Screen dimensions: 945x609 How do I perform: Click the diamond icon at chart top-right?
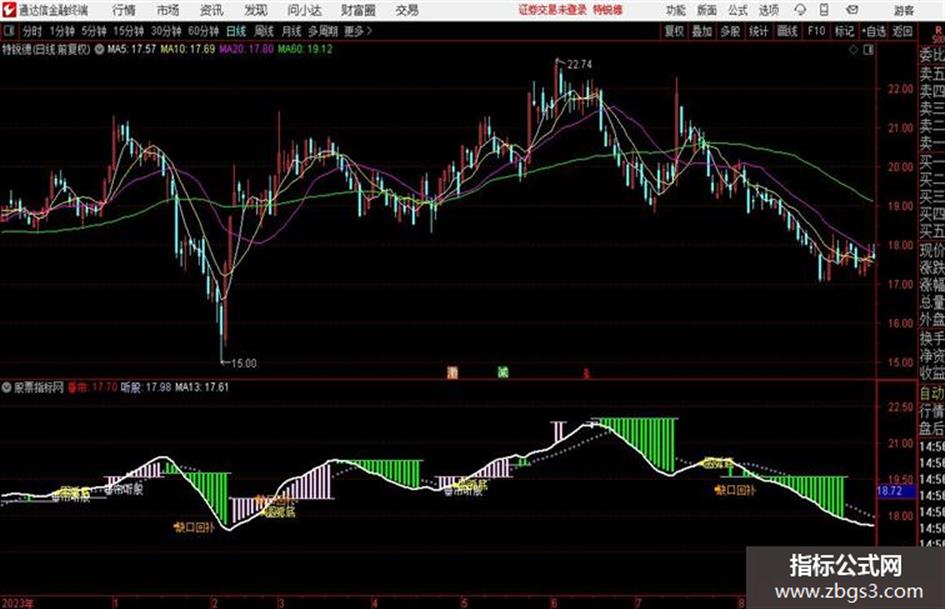tap(853, 50)
